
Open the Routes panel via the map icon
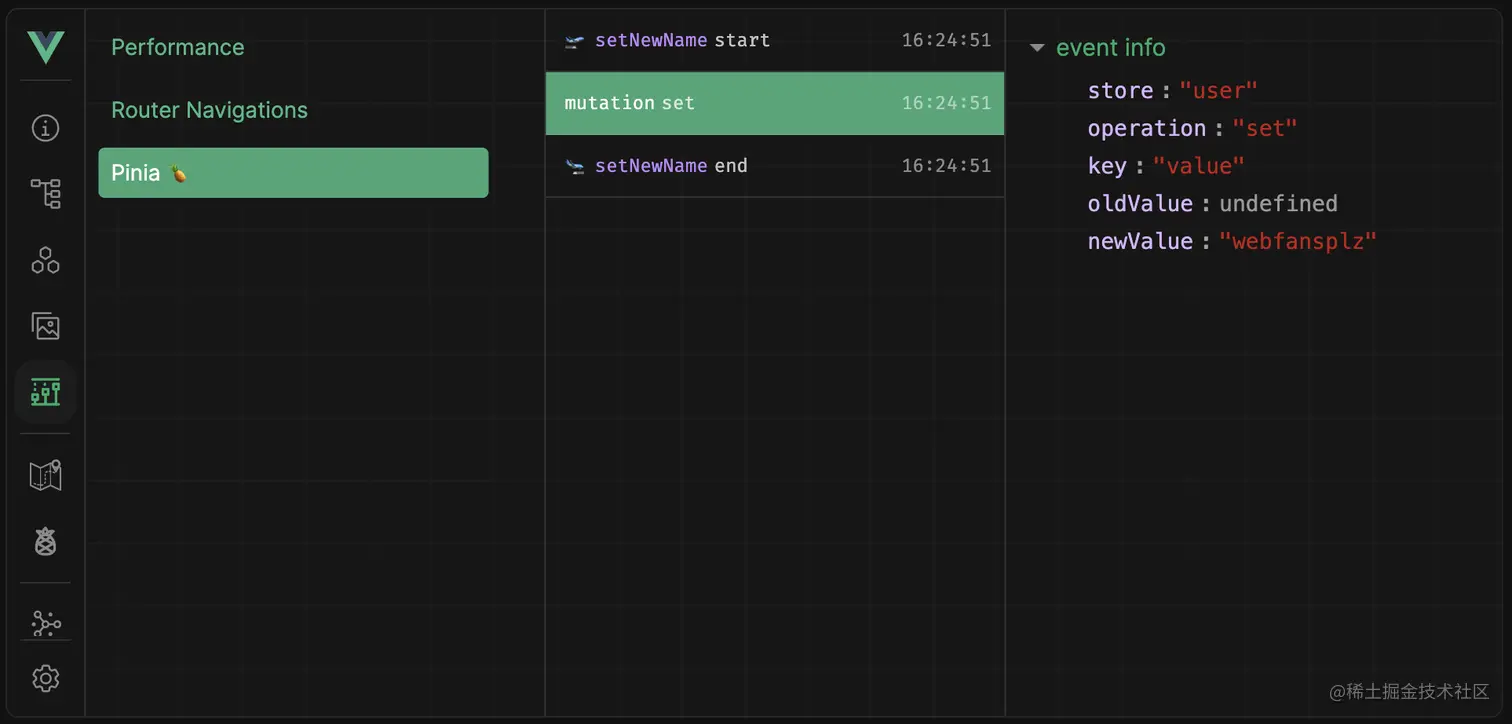coord(45,476)
